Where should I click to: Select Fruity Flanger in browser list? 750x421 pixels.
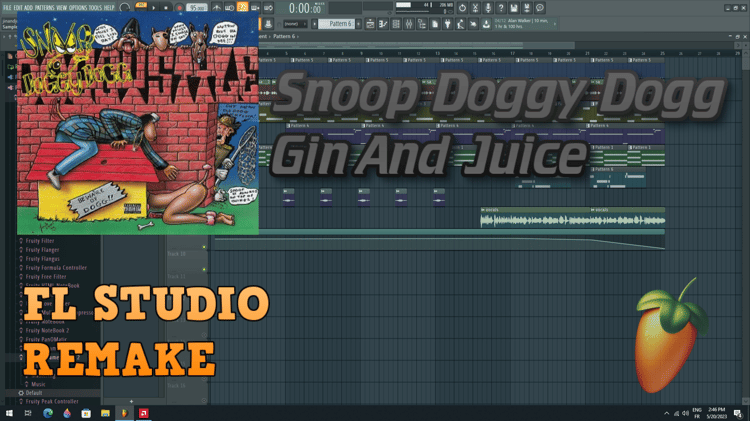click(42, 250)
